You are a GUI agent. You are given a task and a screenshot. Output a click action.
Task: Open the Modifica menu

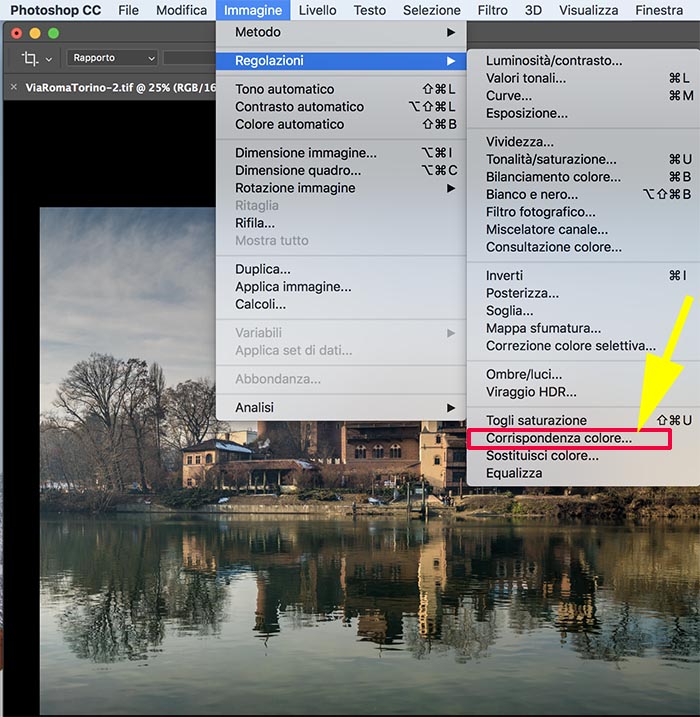pyautogui.click(x=182, y=10)
